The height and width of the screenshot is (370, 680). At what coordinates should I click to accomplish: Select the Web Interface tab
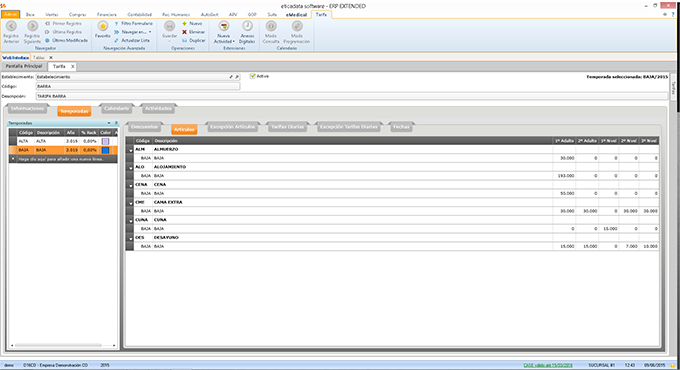pyautogui.click(x=15, y=57)
